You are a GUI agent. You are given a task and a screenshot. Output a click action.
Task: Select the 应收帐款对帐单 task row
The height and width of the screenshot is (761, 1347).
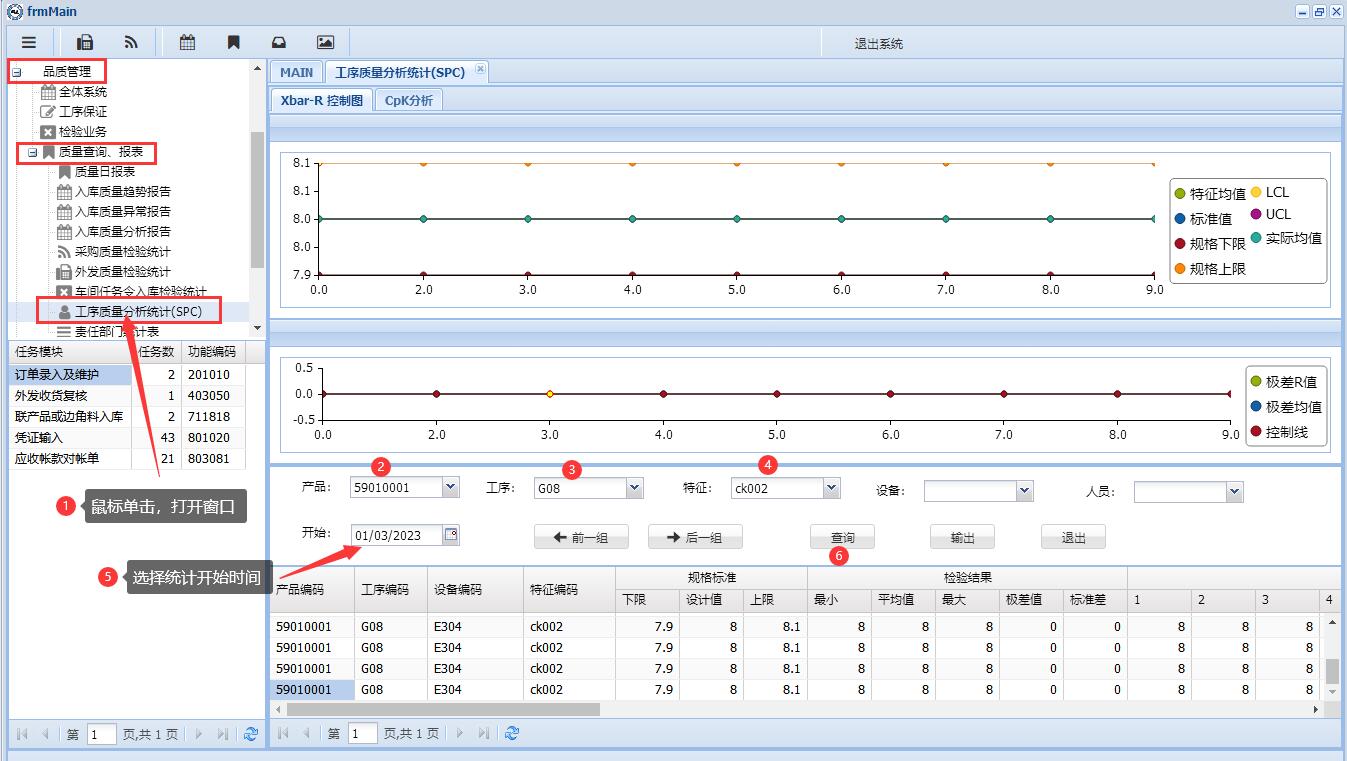coord(127,459)
